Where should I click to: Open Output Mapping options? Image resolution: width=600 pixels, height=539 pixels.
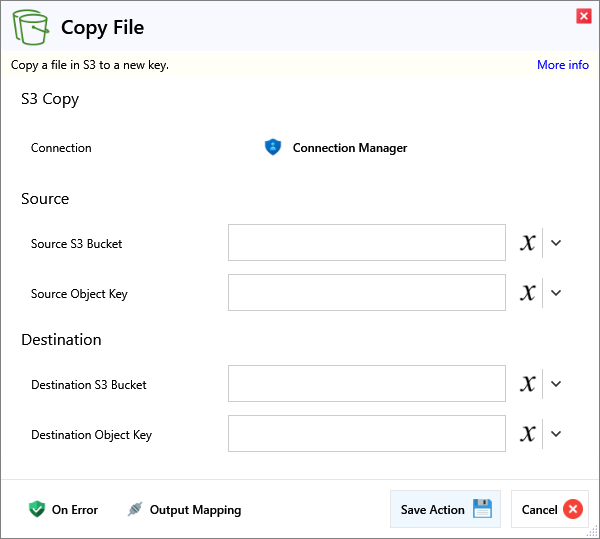click(184, 510)
